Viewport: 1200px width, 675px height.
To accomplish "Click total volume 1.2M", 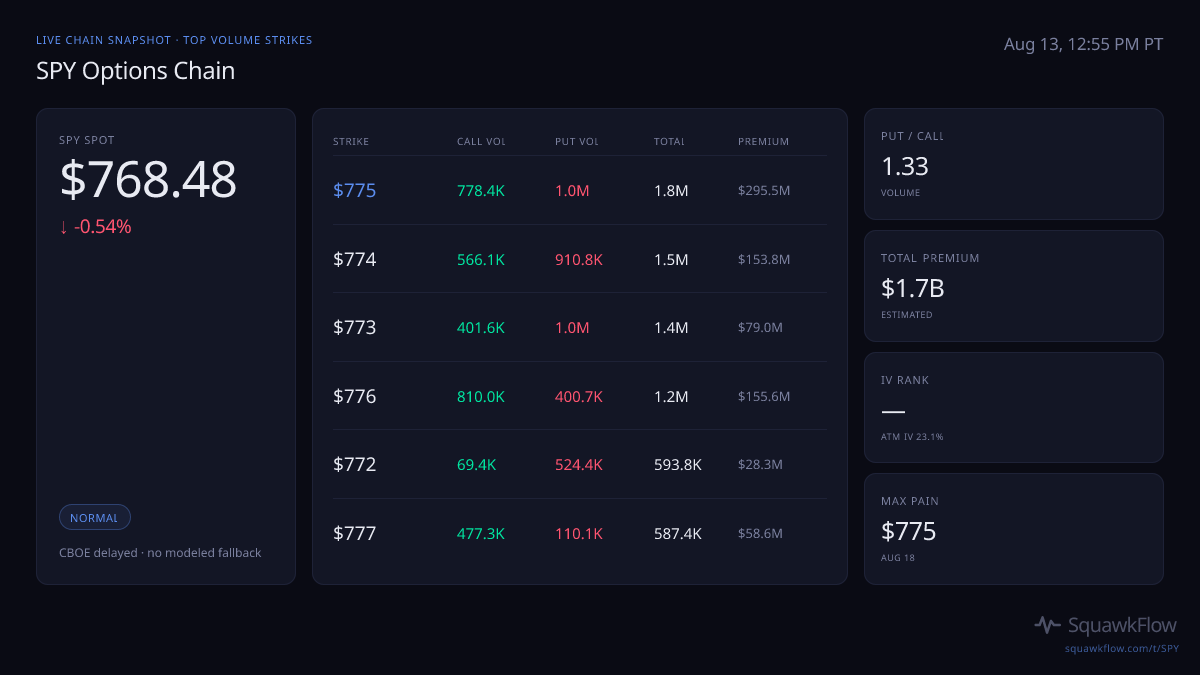I will (671, 396).
